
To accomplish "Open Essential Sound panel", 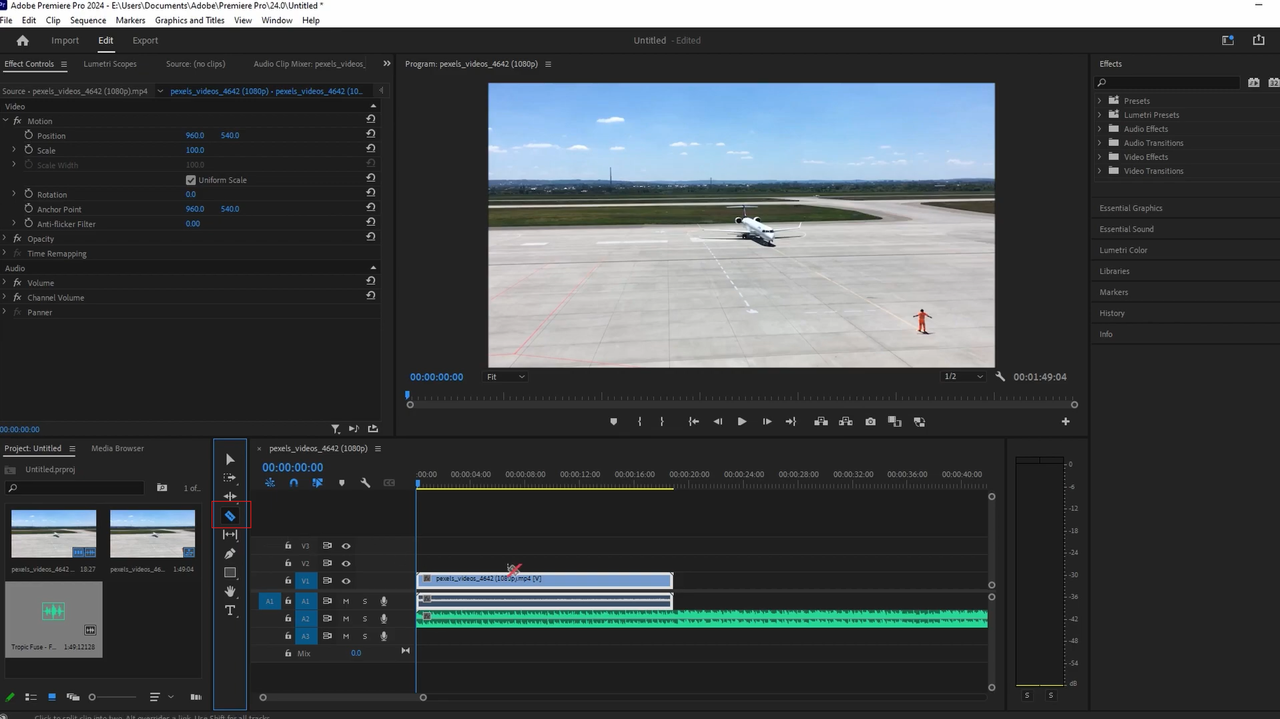I will (1127, 229).
